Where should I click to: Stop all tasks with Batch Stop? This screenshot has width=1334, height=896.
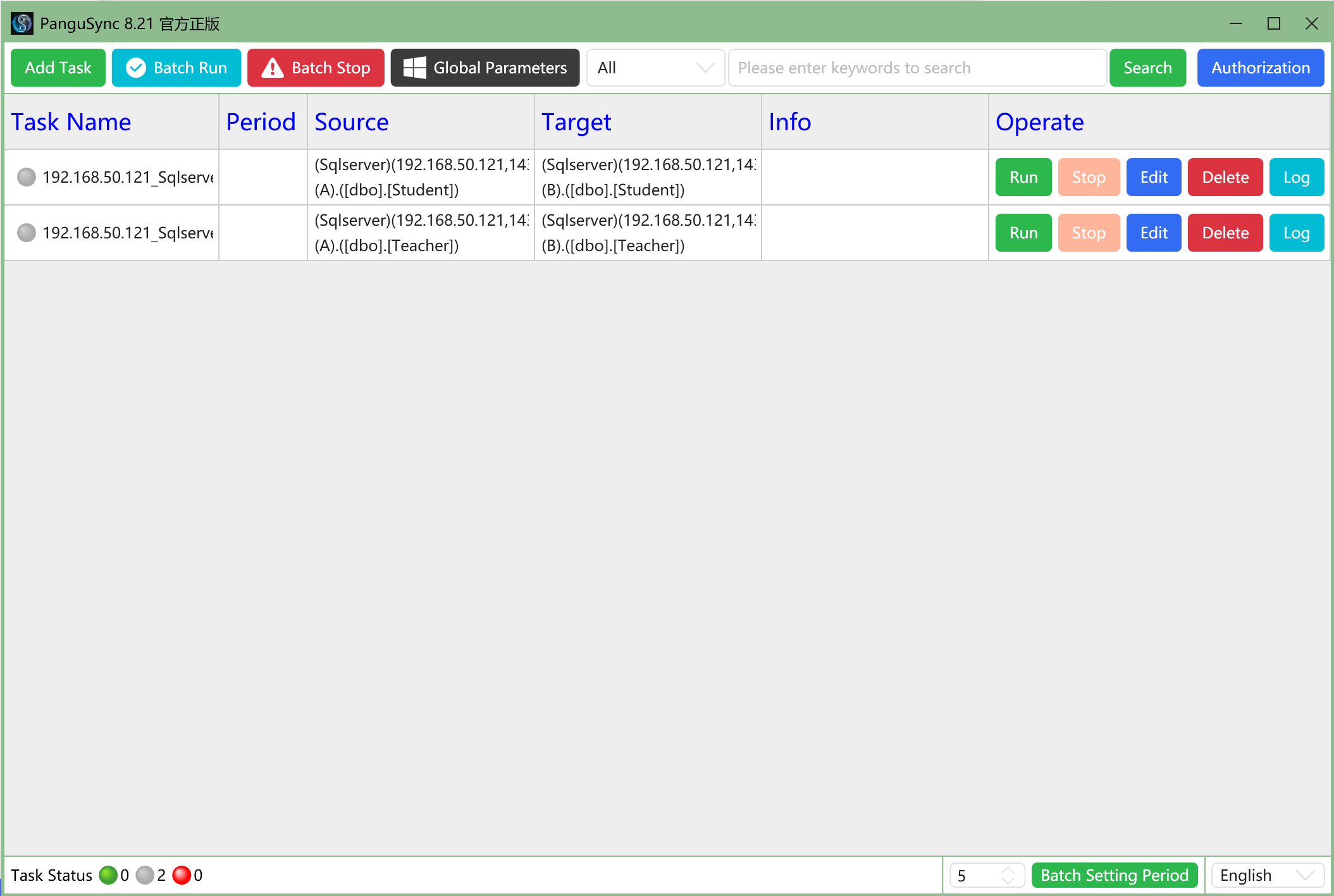(316, 68)
